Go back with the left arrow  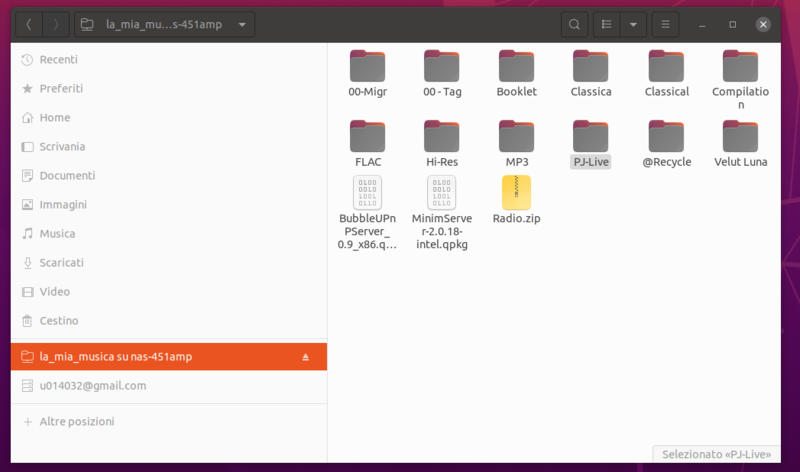pyautogui.click(x=29, y=24)
